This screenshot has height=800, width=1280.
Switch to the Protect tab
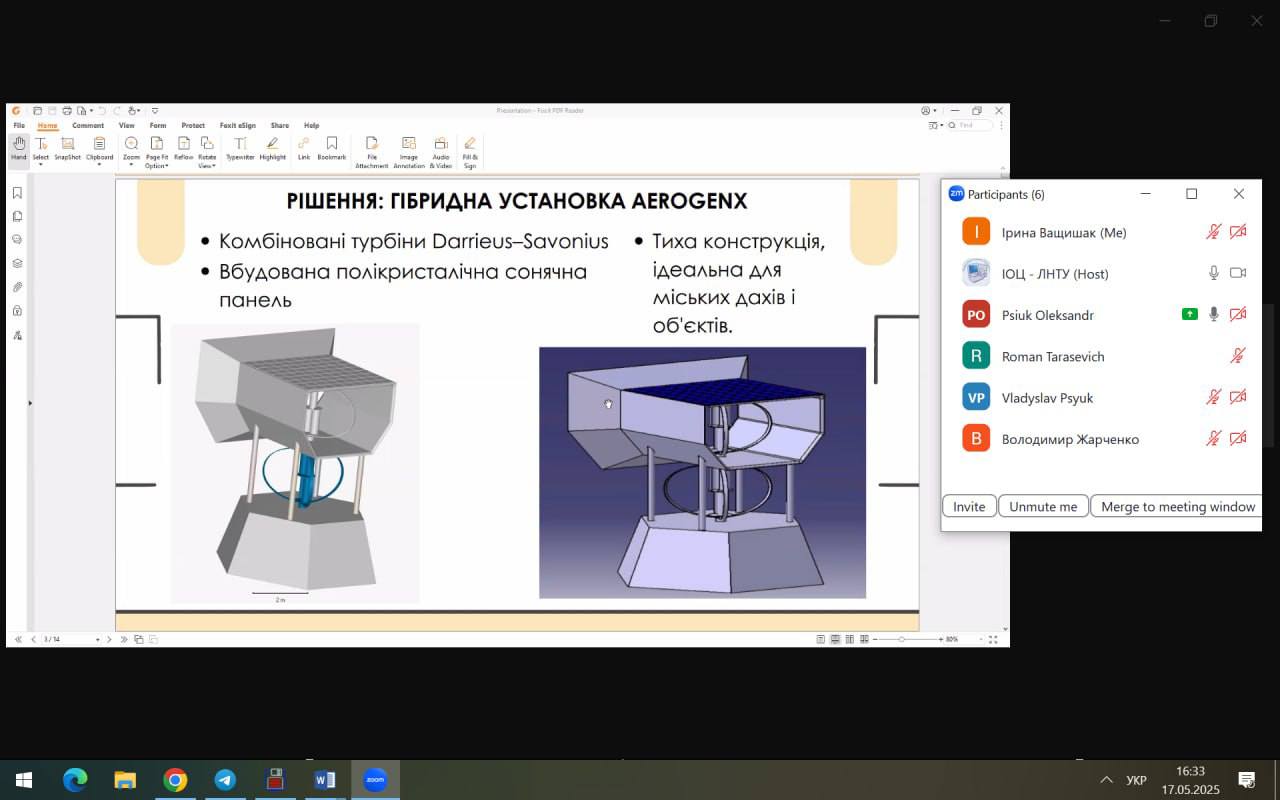tap(193, 126)
